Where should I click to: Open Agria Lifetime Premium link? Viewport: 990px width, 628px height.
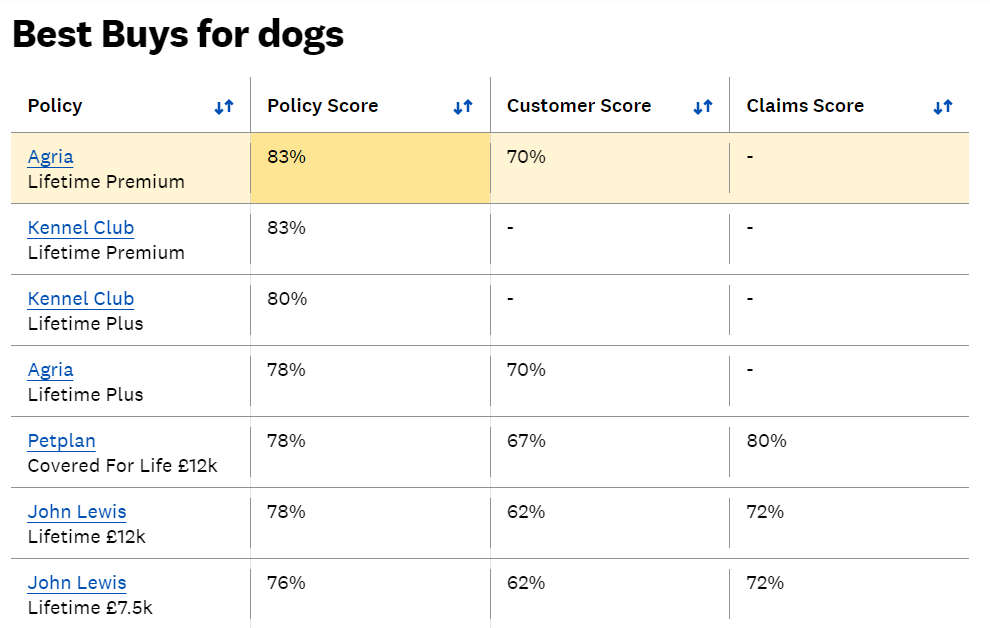[x=51, y=157]
